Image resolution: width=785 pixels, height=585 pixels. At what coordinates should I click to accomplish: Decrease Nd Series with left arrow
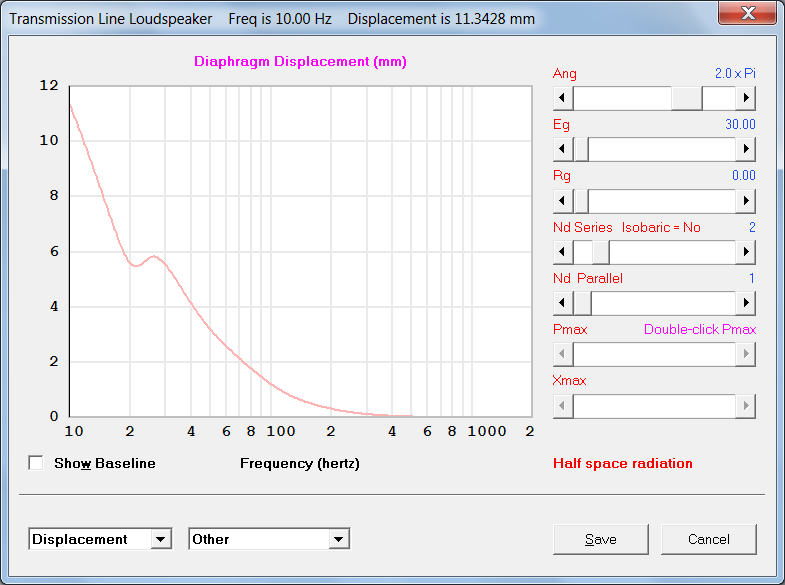tap(563, 252)
